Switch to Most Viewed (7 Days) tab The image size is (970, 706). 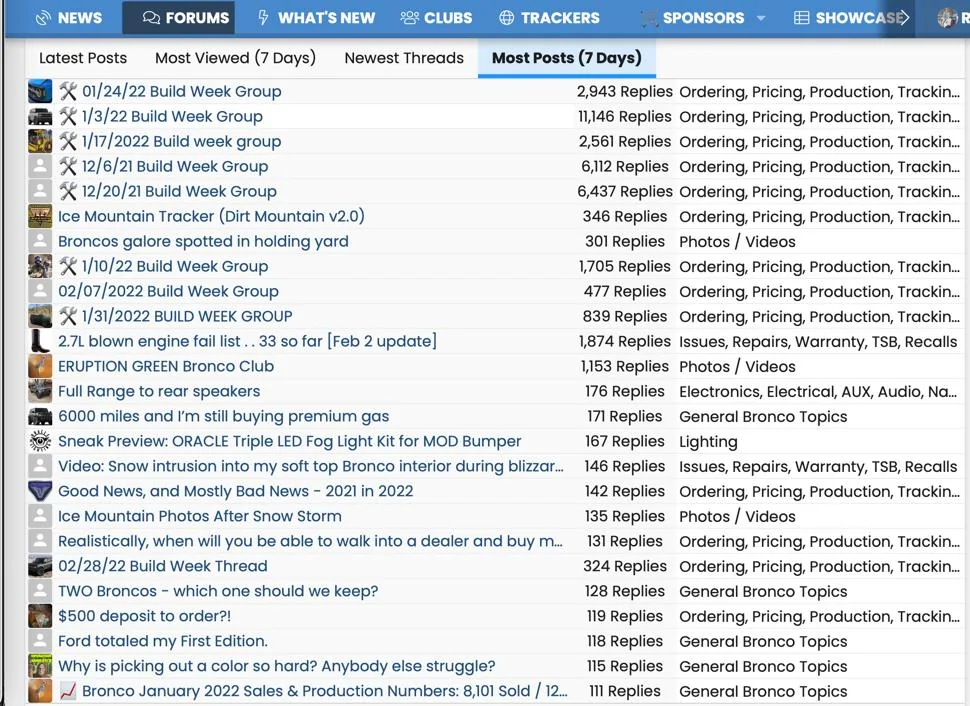pyautogui.click(x=235, y=58)
